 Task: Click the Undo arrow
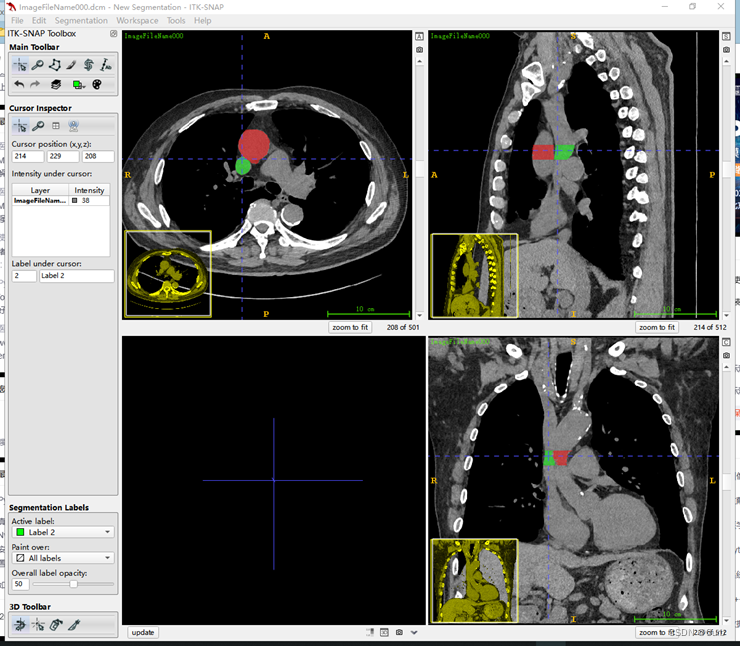coord(19,84)
